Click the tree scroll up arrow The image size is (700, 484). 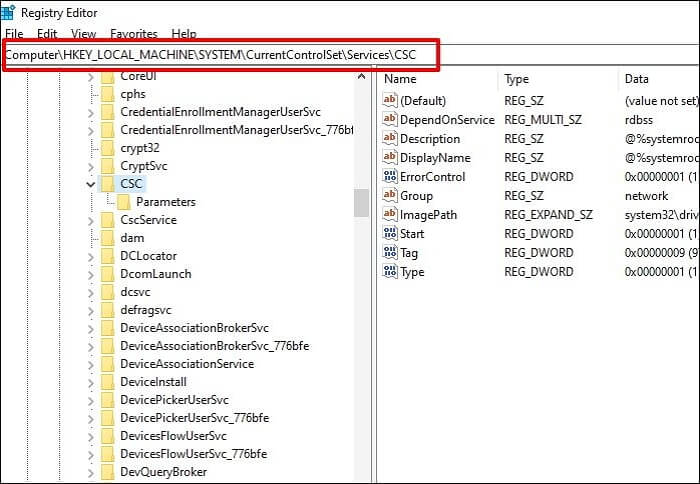click(x=362, y=76)
